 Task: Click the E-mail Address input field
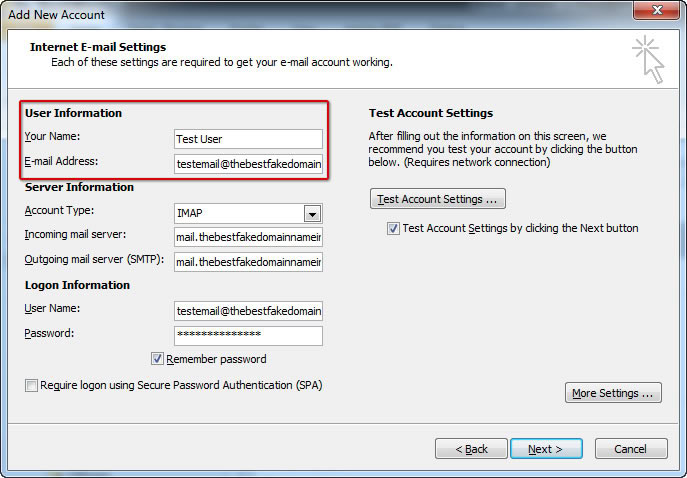pos(248,164)
